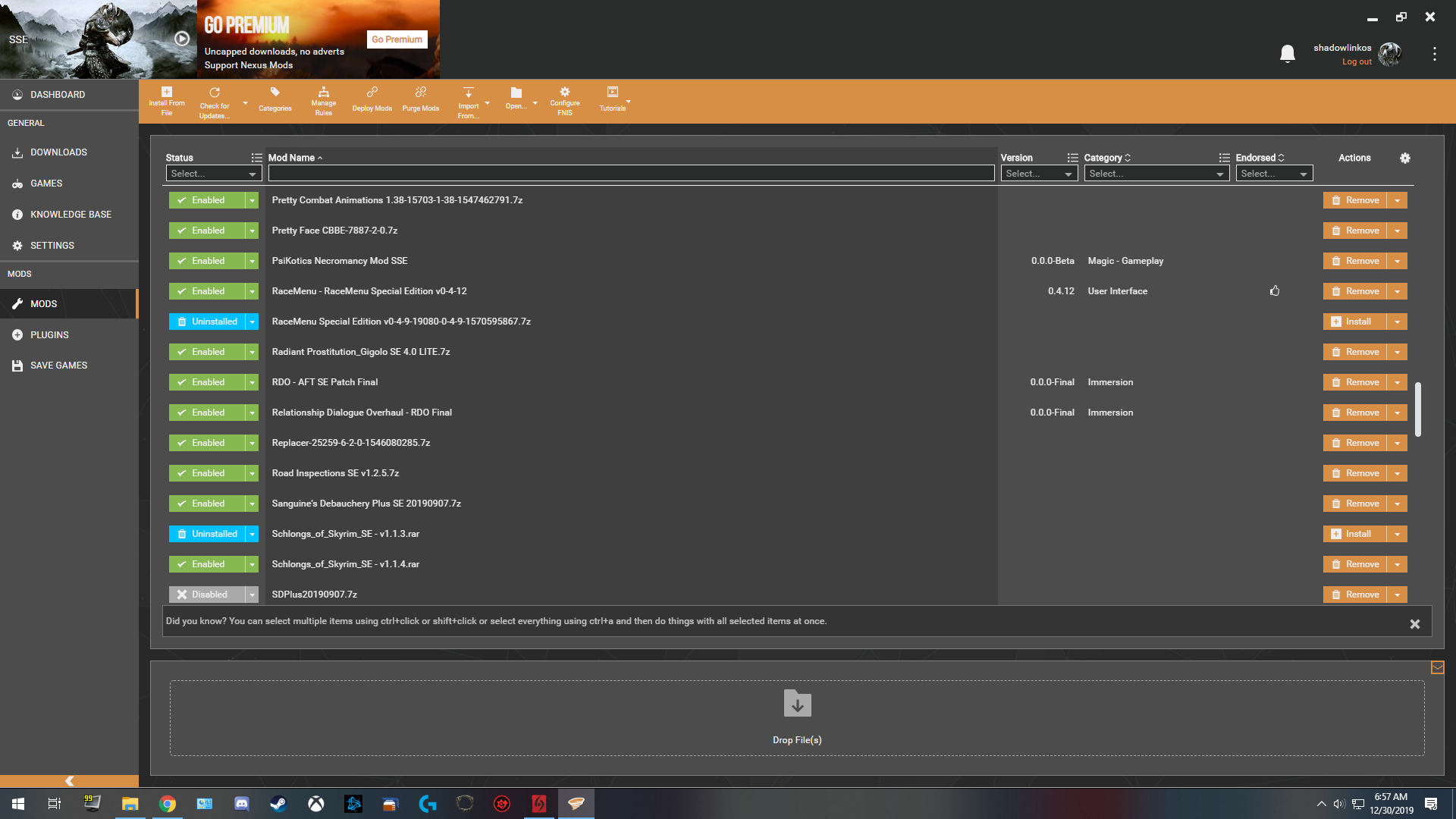Viewport: 1456px width, 819px height.
Task: Click Import From toolbar icon
Action: (x=469, y=102)
